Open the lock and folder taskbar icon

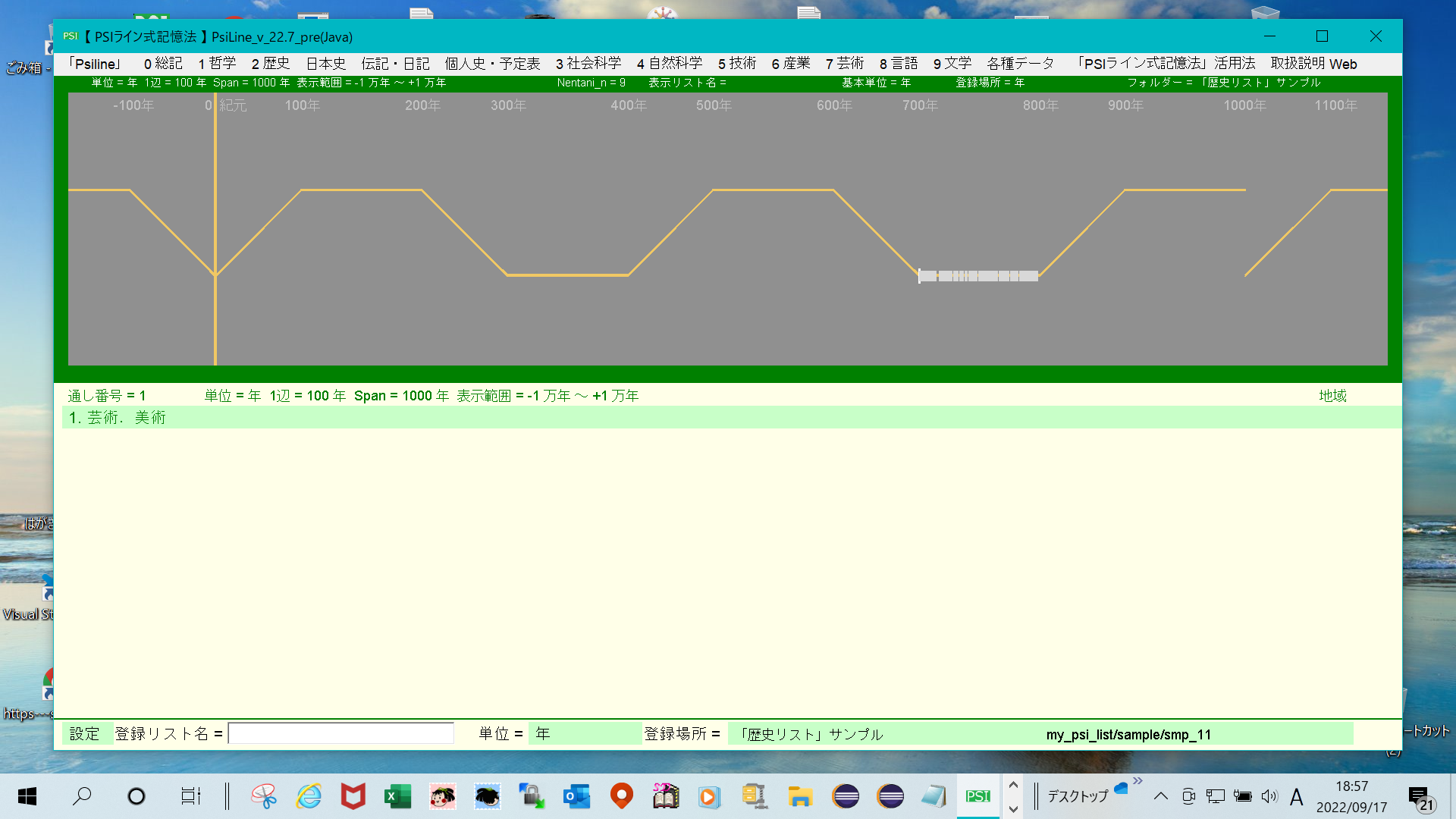click(532, 796)
